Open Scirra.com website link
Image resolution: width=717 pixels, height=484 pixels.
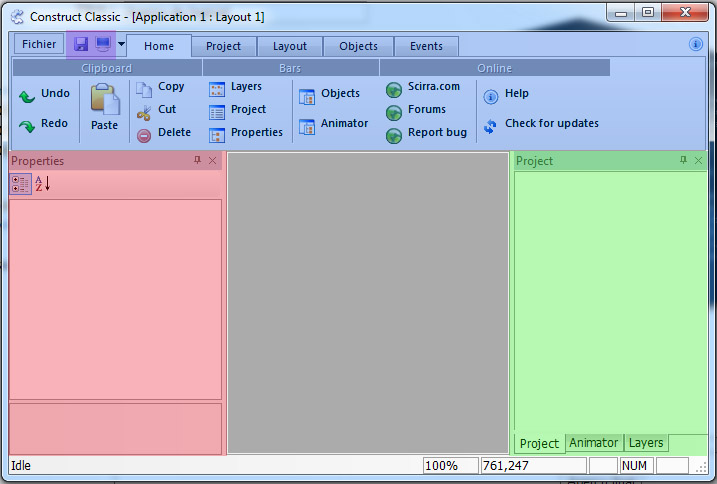(x=394, y=89)
